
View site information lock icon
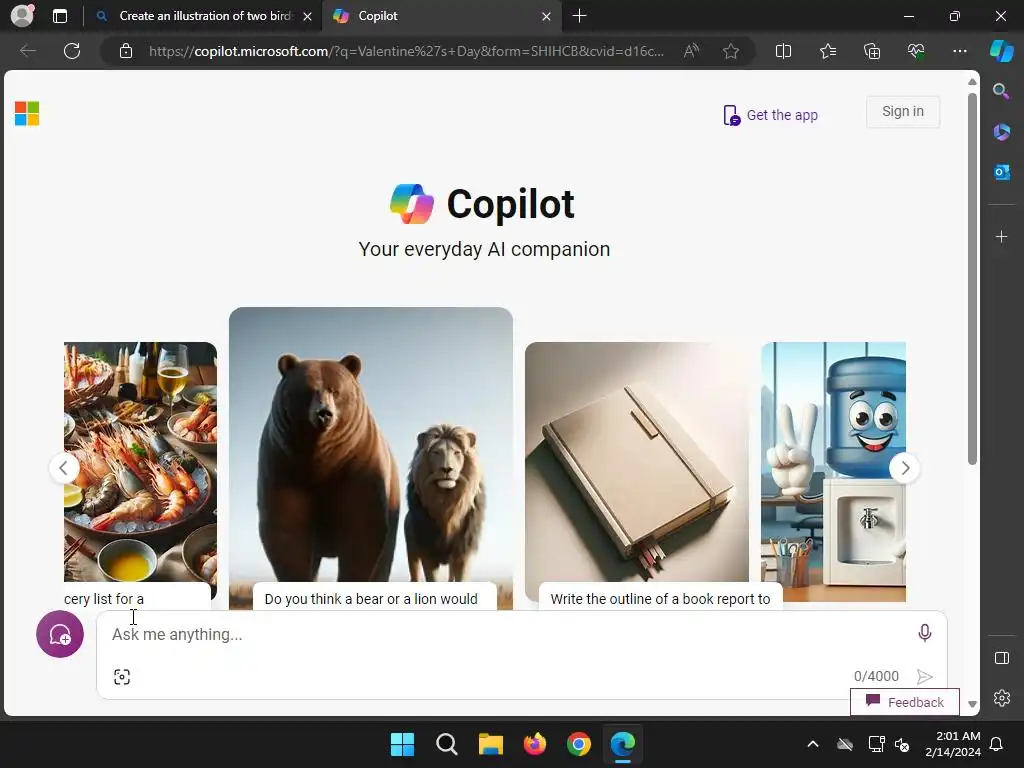click(x=126, y=51)
